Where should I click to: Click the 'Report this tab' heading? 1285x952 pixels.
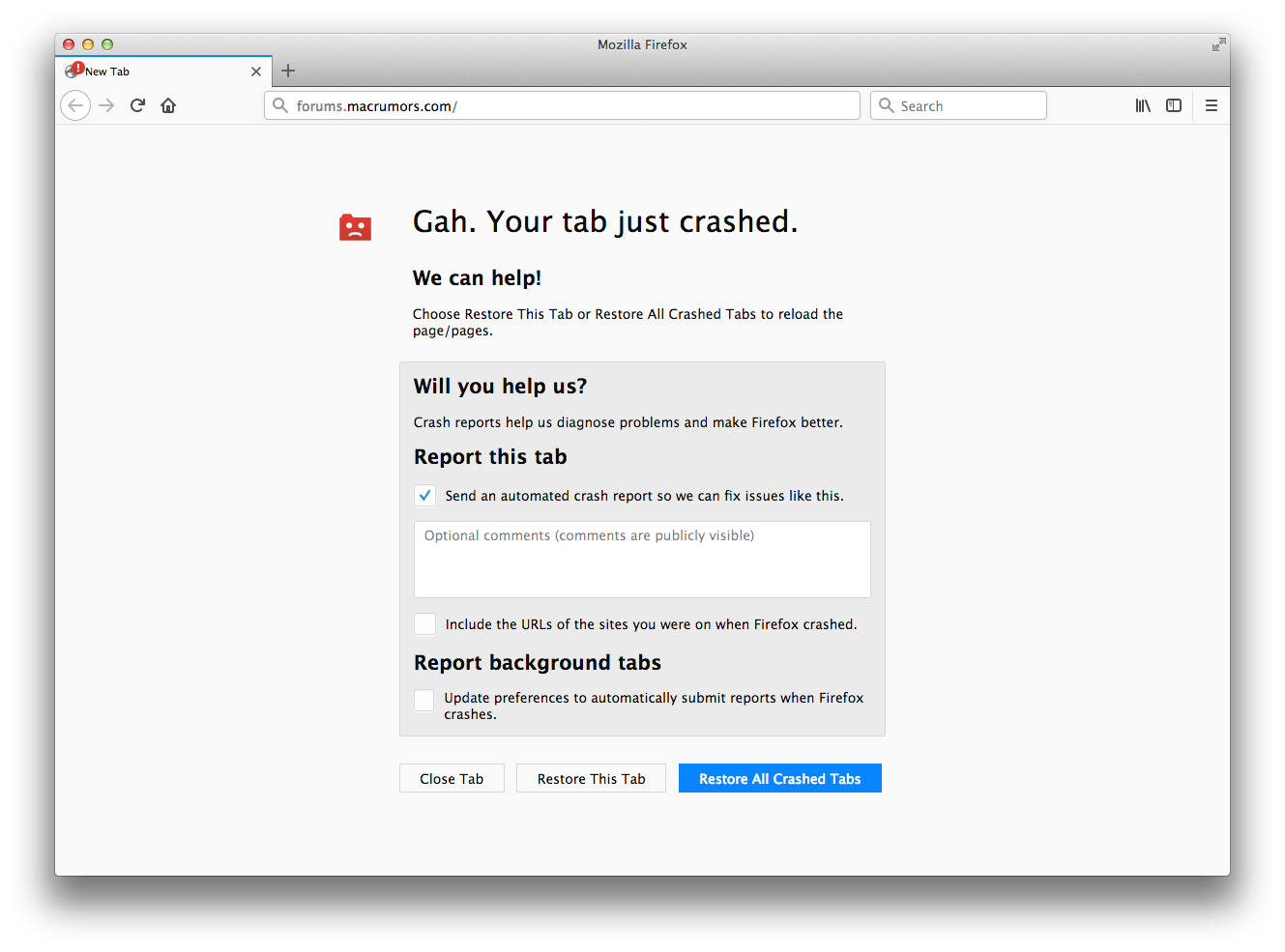[490, 457]
